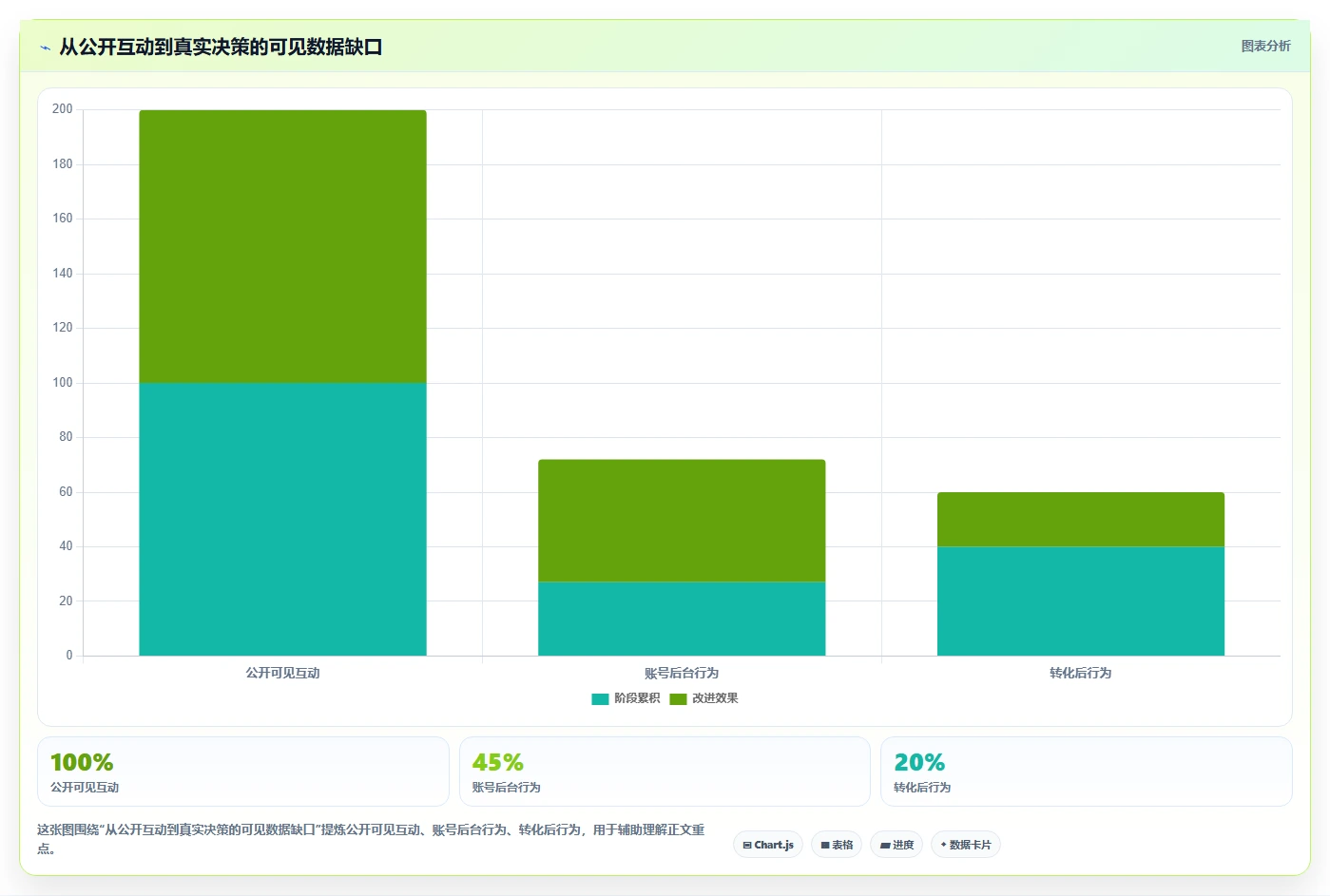Click the teal 公开可见互动 bar segment
The image size is (1330, 896).
[x=282, y=519]
